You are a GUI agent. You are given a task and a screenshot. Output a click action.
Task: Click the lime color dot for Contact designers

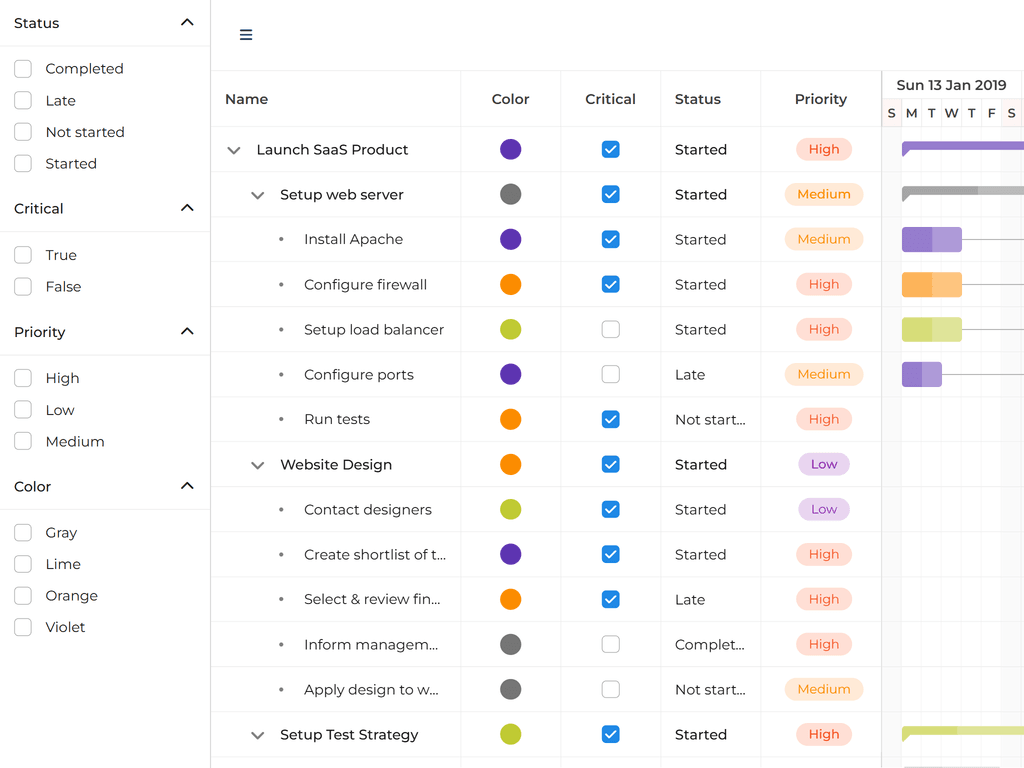510,509
